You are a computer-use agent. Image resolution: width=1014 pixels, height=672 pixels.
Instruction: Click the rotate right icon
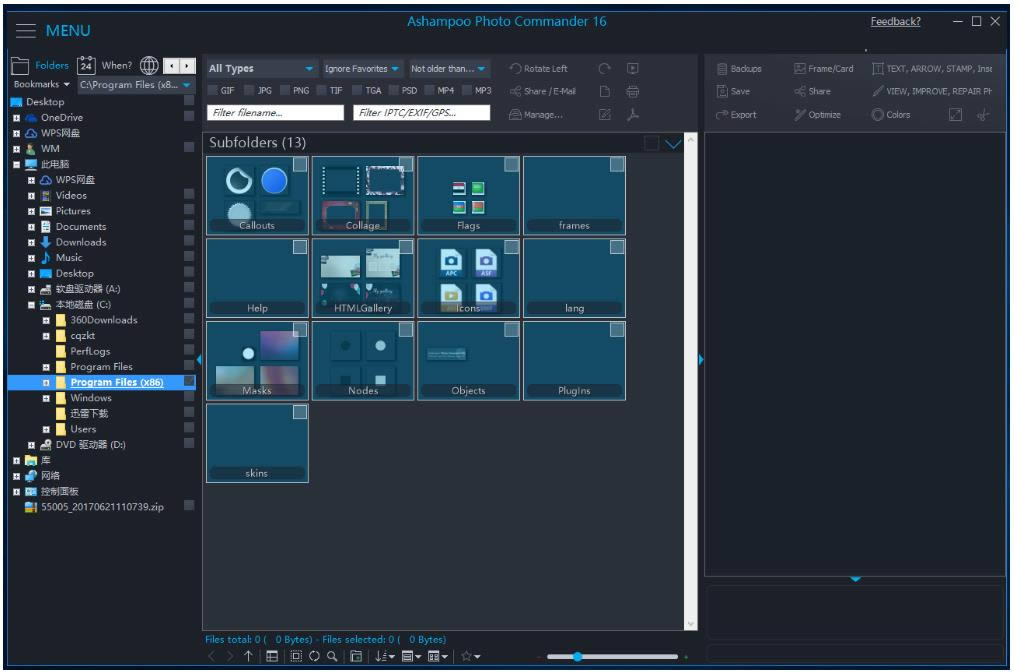click(605, 69)
